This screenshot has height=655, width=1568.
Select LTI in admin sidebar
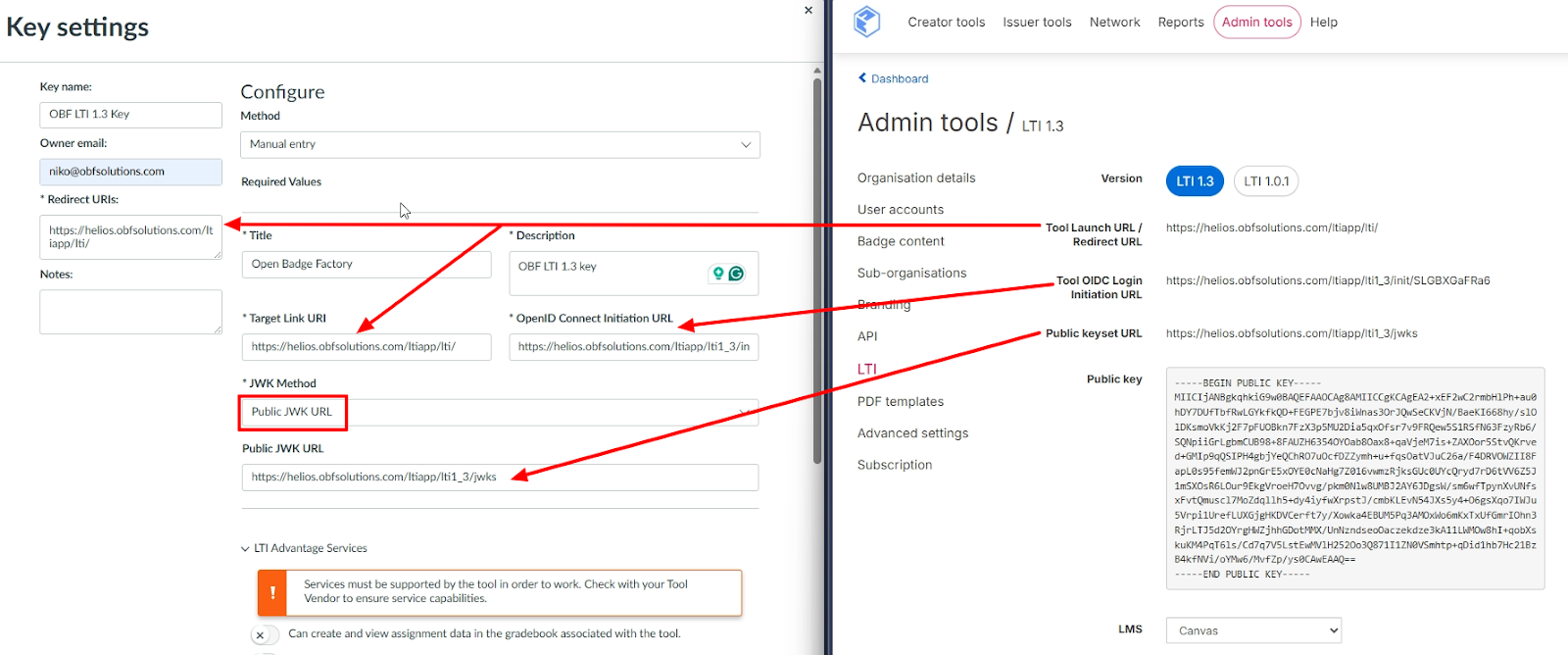[866, 369]
